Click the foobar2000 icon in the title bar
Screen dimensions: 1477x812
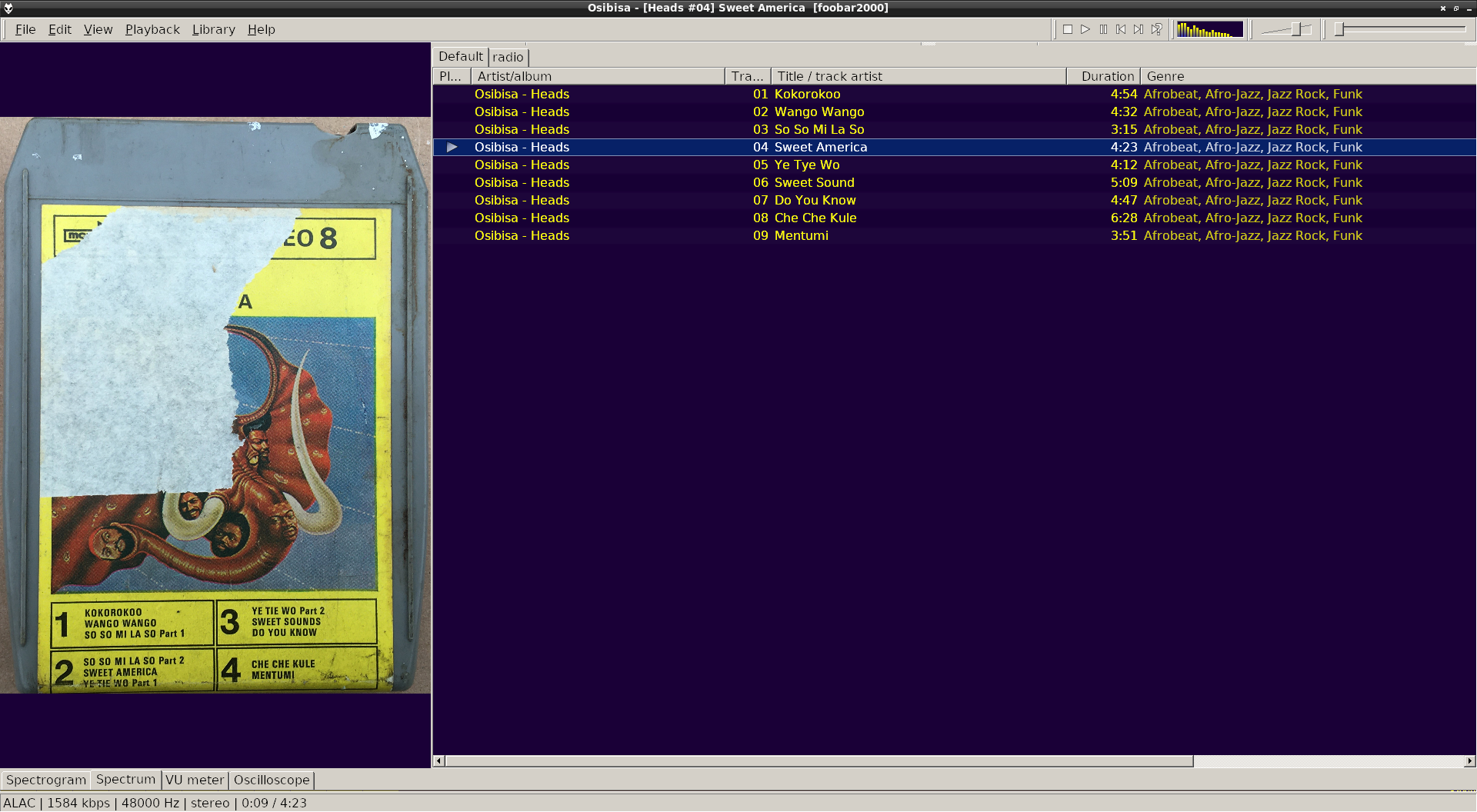(x=8, y=8)
